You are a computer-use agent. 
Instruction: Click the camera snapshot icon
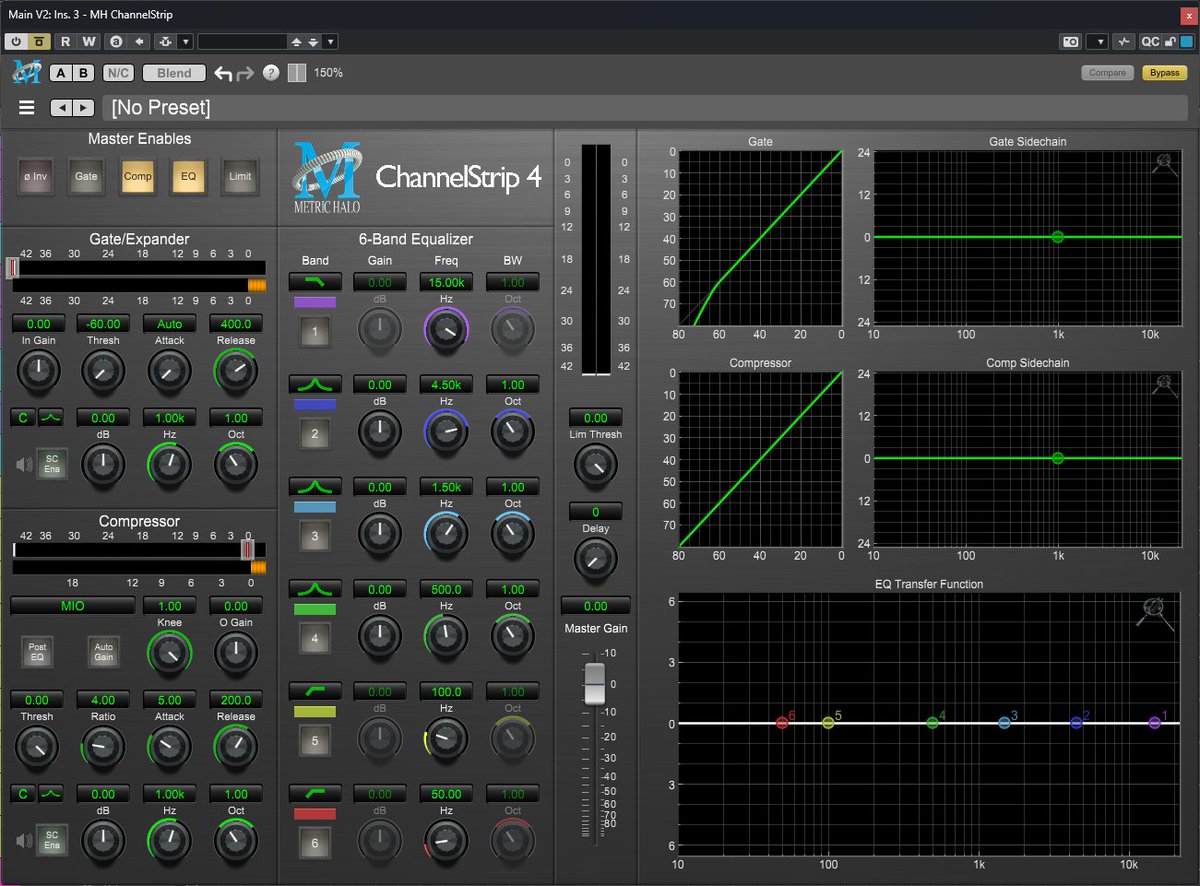(x=1071, y=41)
